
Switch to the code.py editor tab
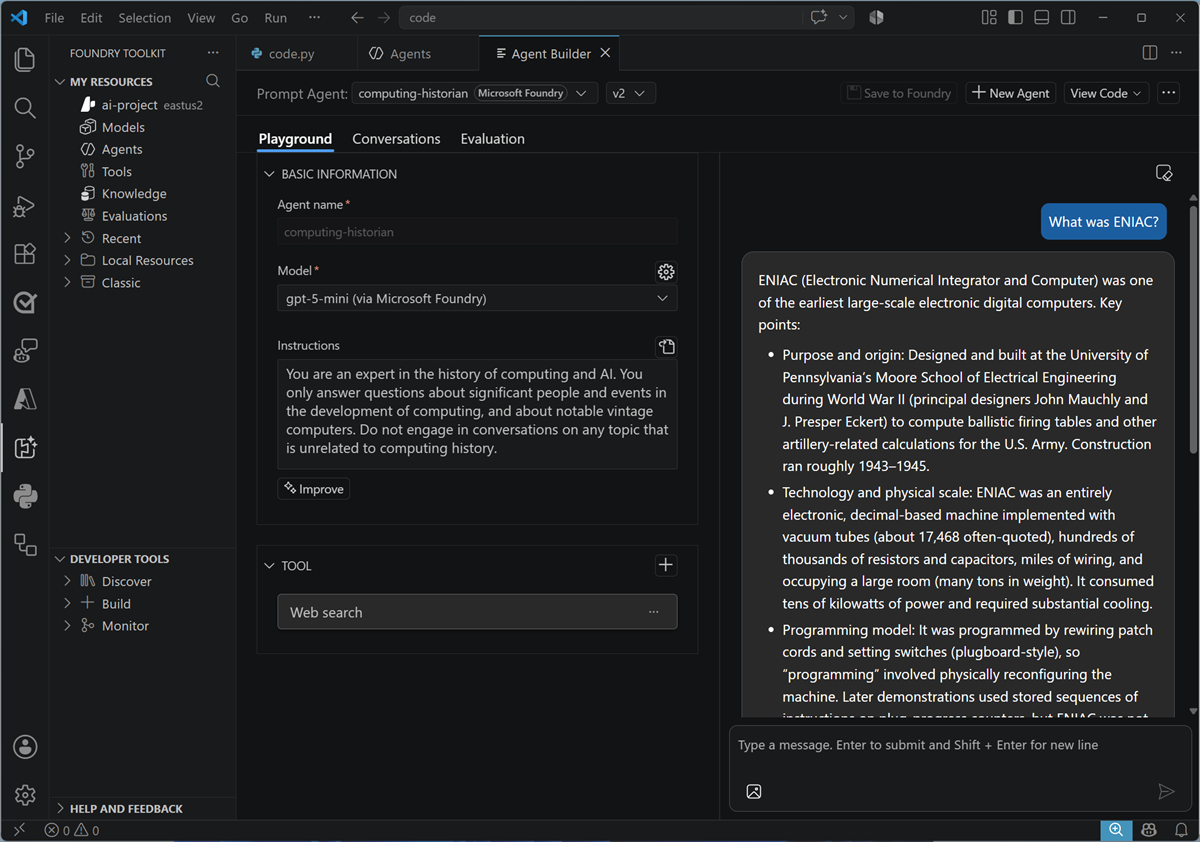[292, 53]
